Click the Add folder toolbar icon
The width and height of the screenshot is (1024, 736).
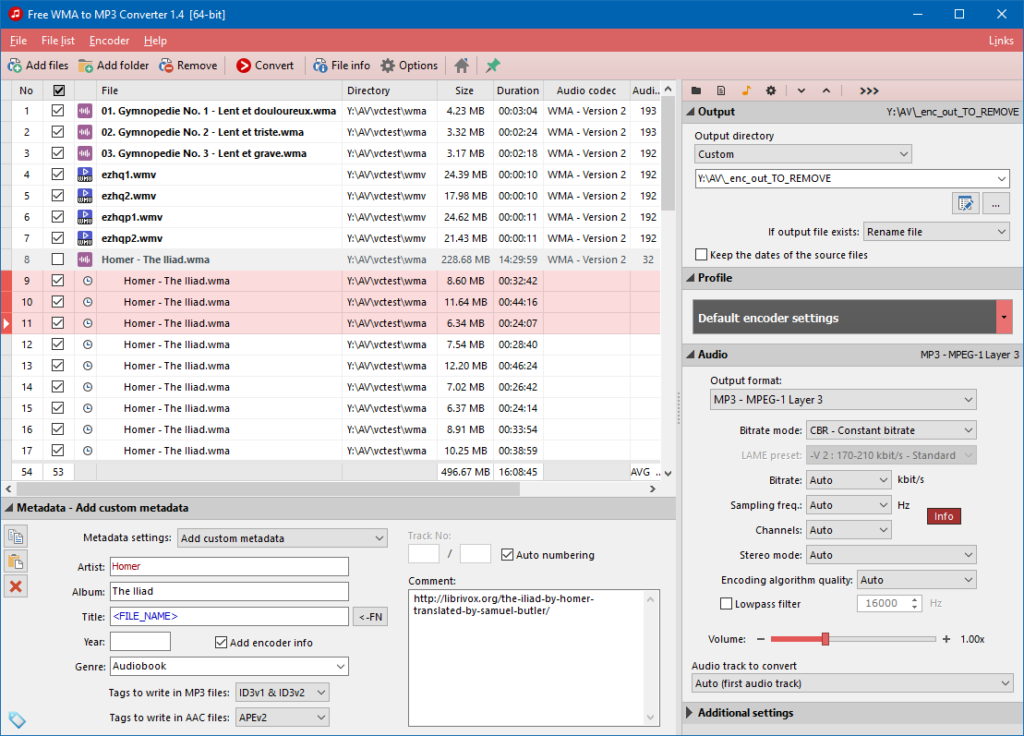(86, 65)
